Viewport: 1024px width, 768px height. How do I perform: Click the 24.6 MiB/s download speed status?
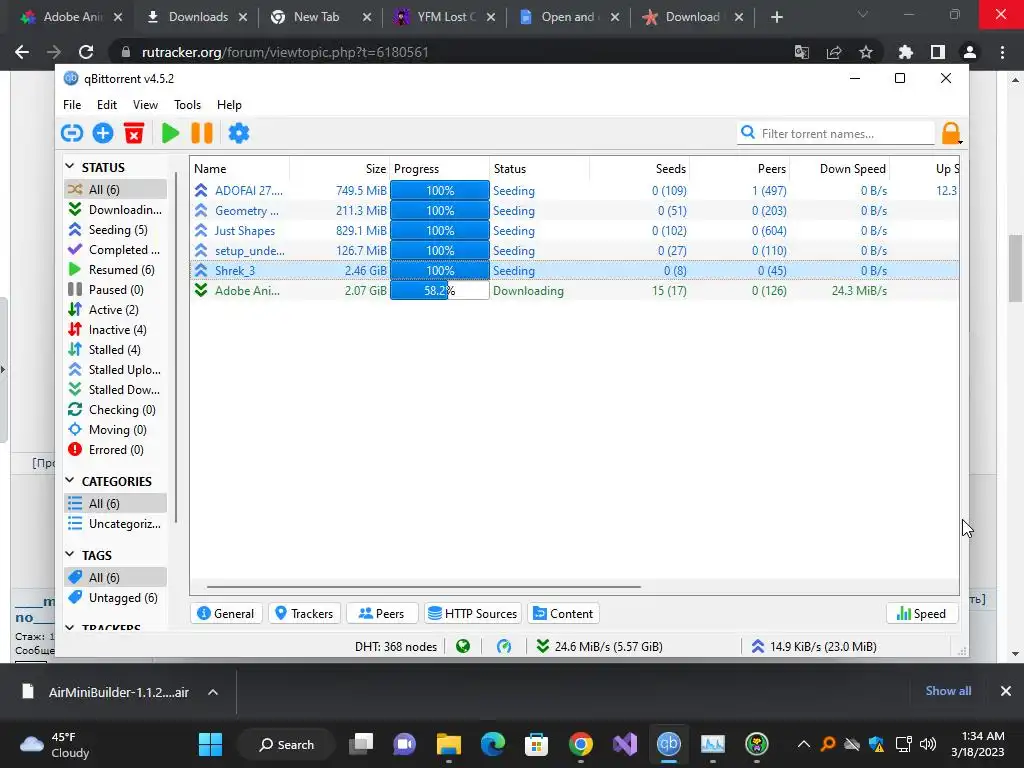(600, 647)
